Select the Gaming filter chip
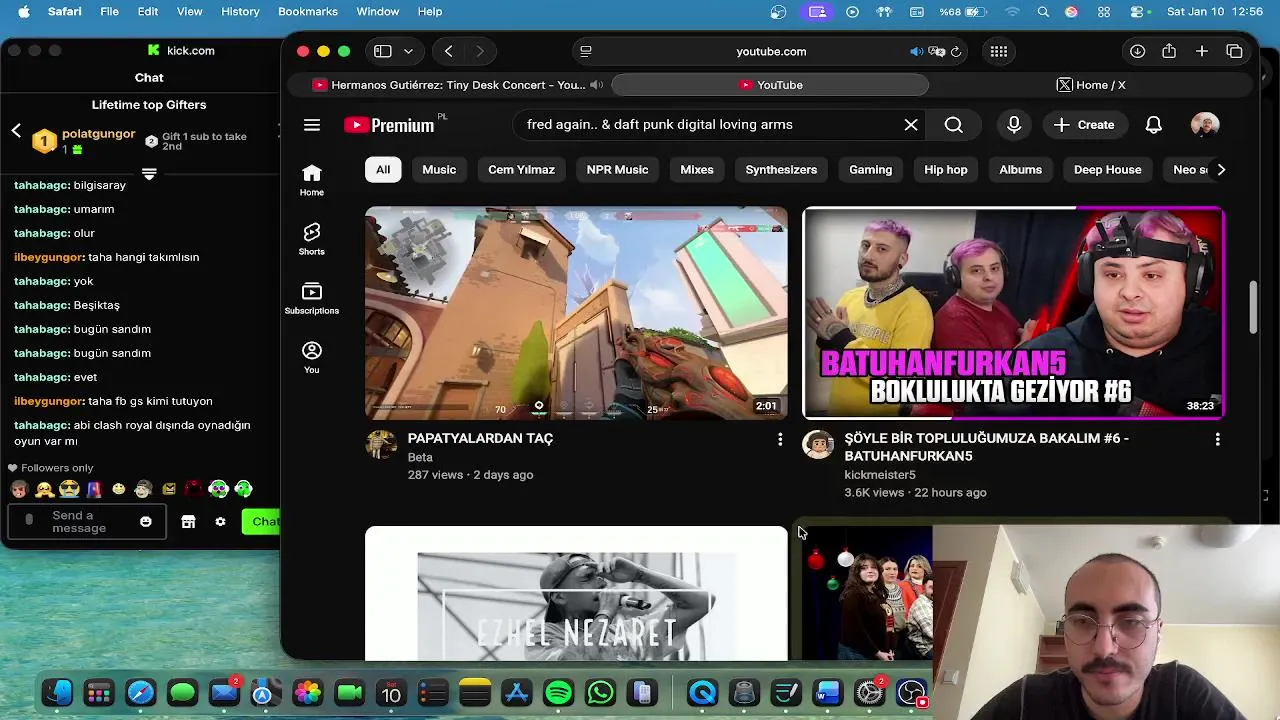1280x720 pixels. click(x=870, y=170)
